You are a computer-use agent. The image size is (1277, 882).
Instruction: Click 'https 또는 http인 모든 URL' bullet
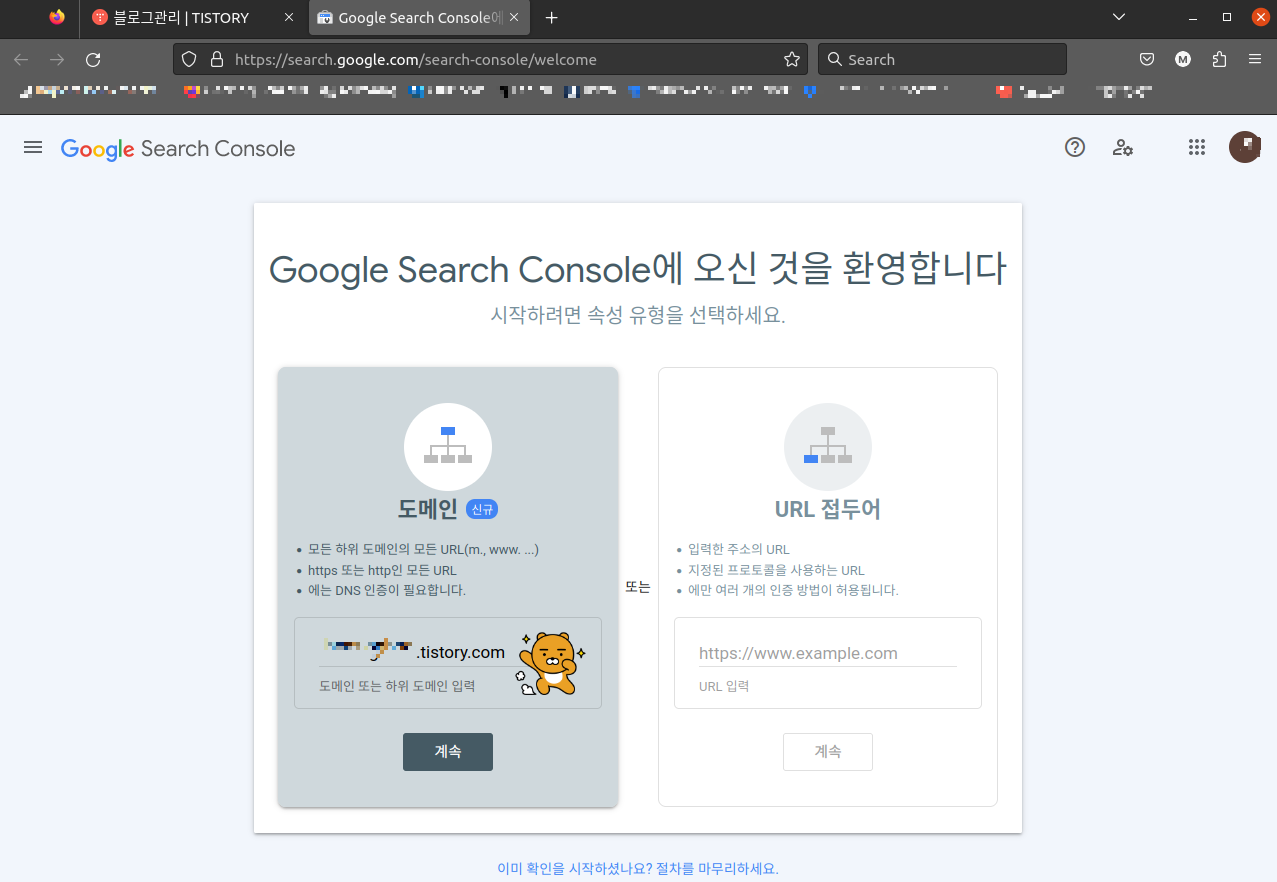[x=382, y=570]
